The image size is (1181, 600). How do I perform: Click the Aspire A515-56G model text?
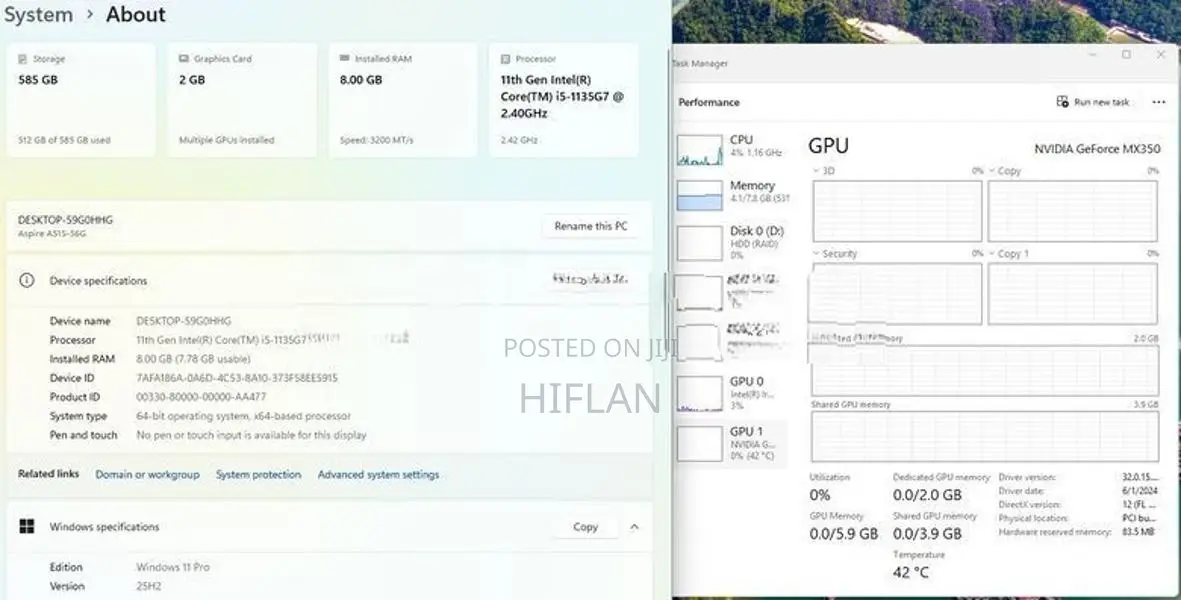click(52, 233)
